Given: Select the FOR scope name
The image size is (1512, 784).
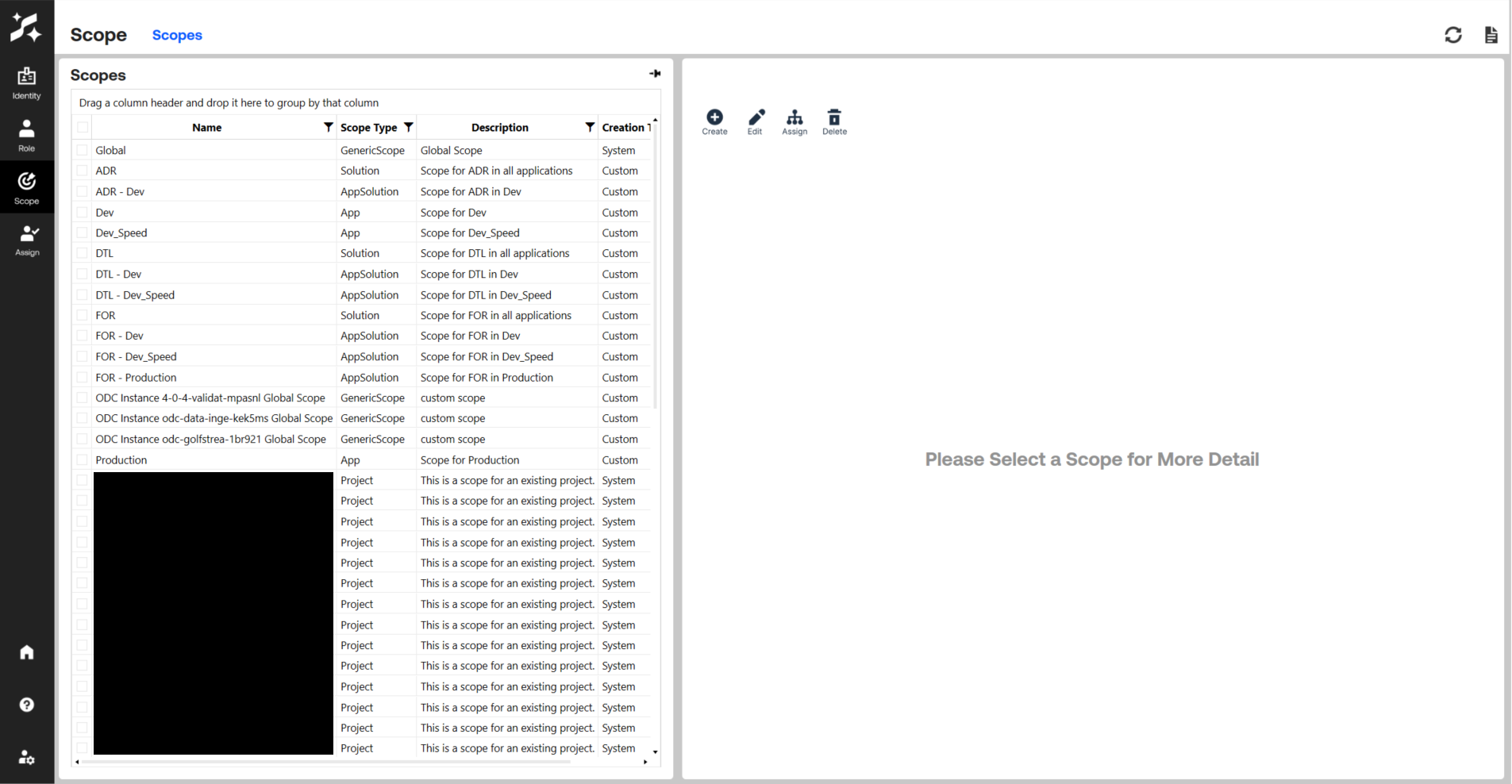Looking at the screenshot, I should click(106, 315).
